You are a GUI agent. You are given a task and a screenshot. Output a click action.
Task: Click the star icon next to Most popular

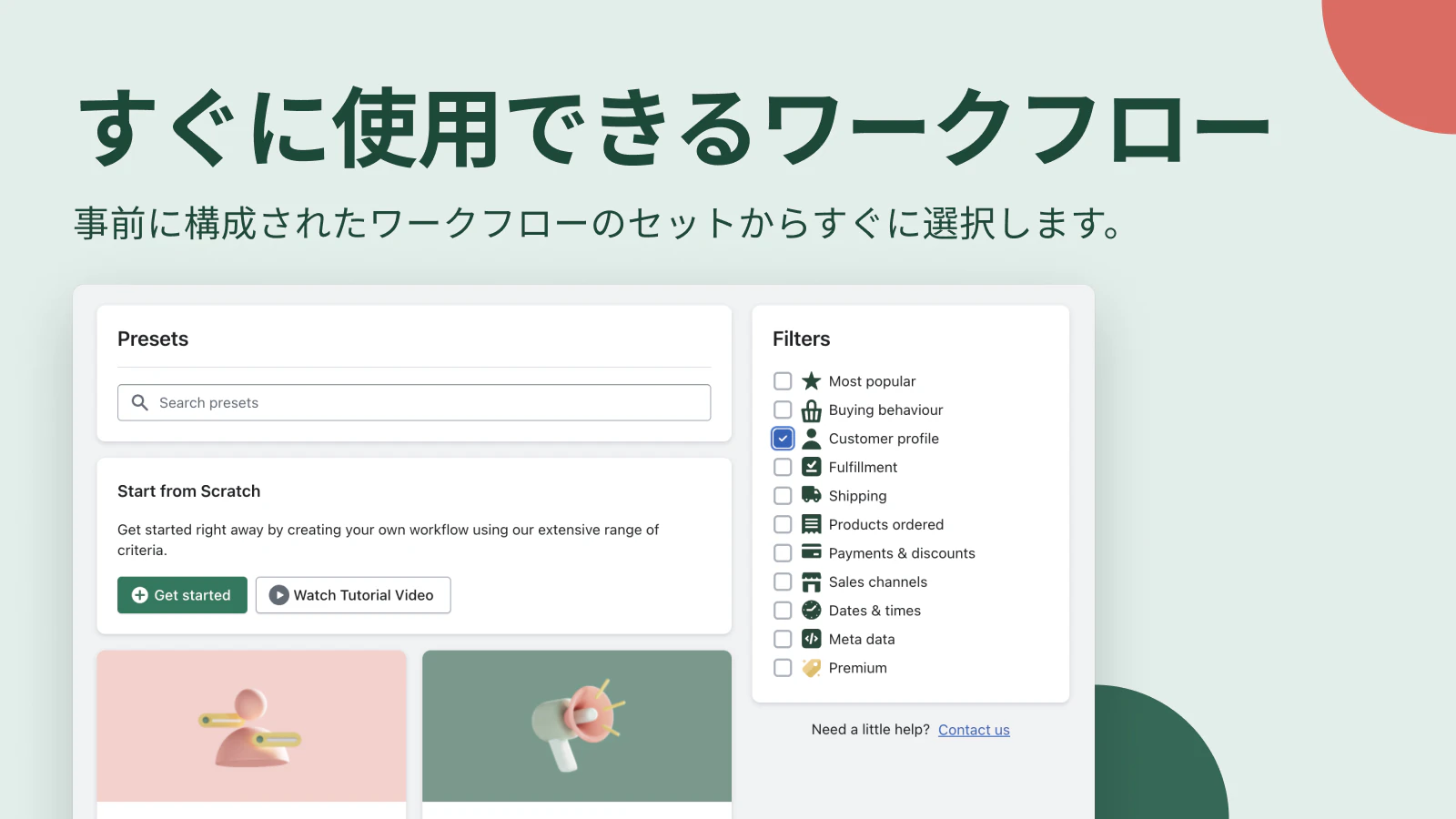(811, 380)
